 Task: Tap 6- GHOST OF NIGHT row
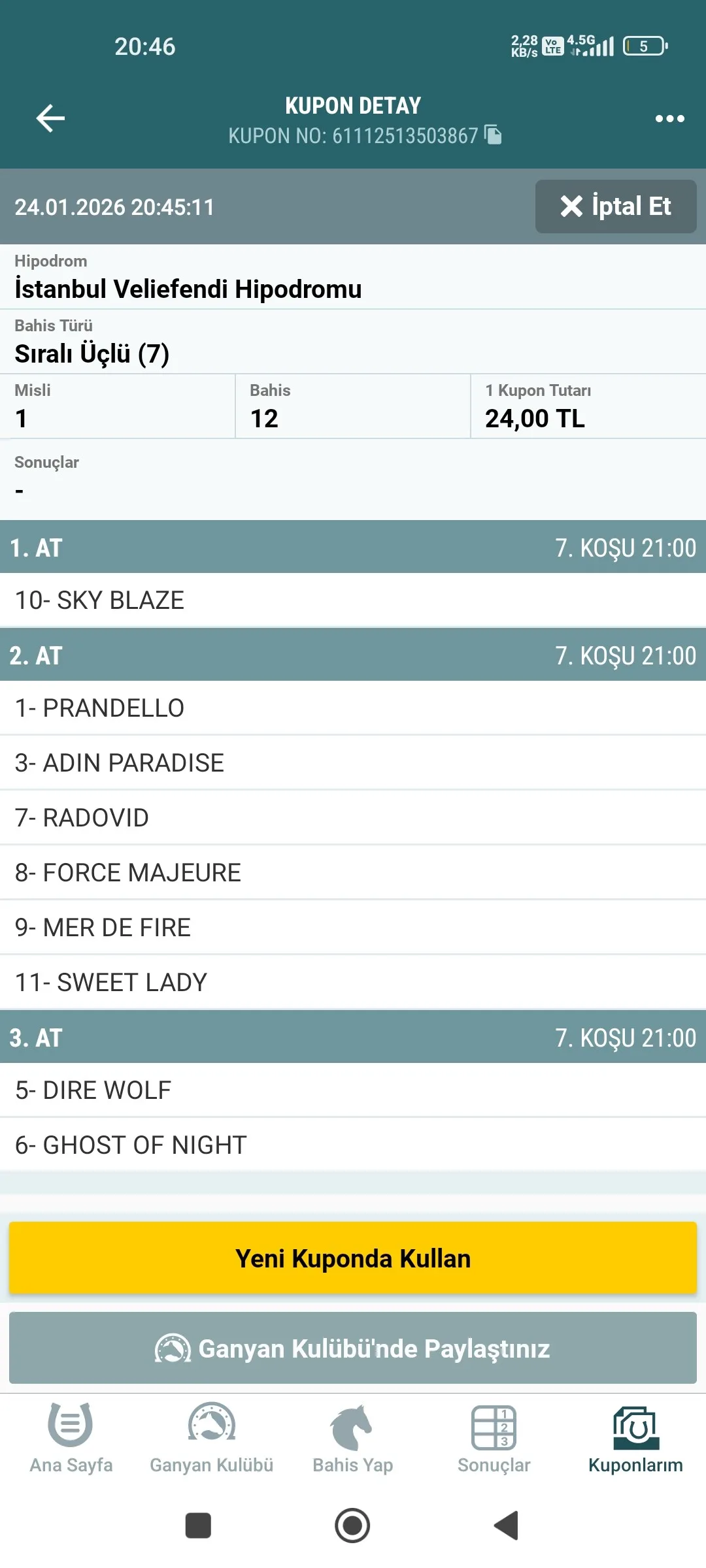tap(353, 1145)
